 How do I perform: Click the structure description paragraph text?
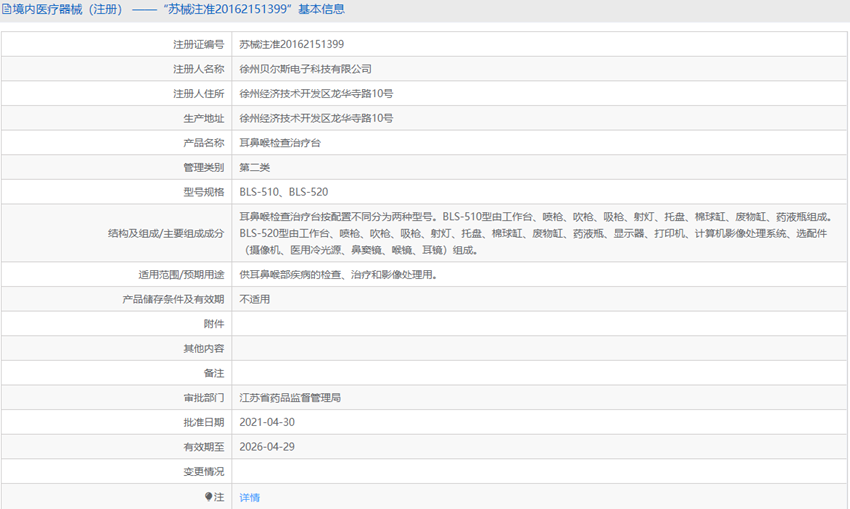point(536,233)
